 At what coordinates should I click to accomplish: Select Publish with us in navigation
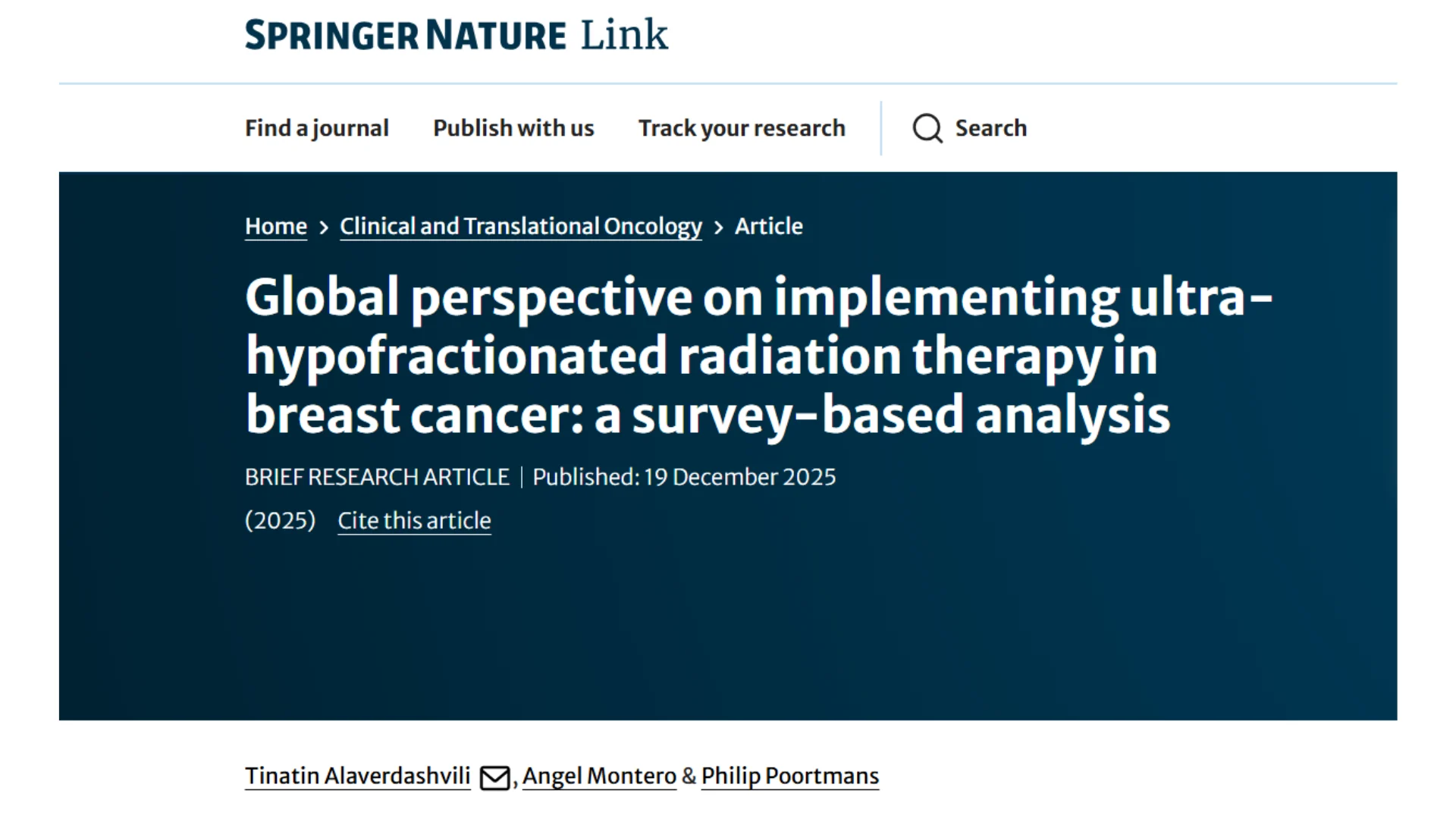(x=513, y=128)
